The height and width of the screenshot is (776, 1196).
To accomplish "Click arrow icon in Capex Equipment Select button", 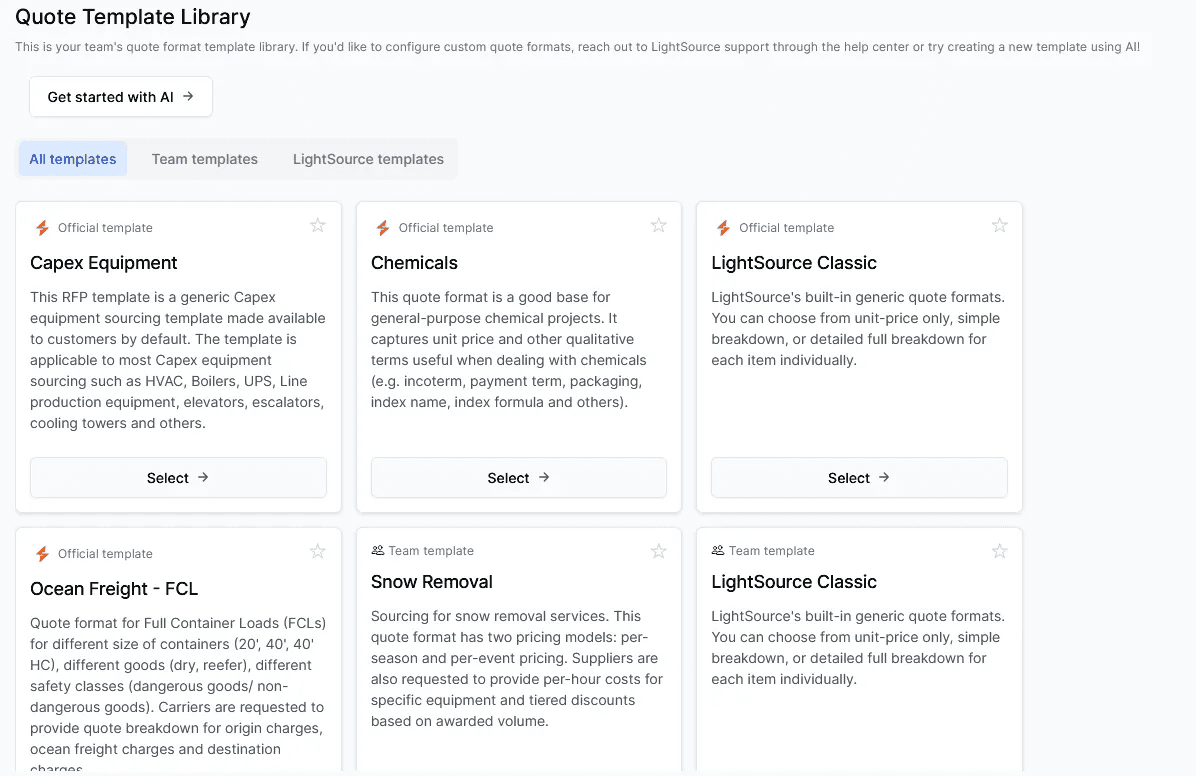I will pyautogui.click(x=203, y=477).
